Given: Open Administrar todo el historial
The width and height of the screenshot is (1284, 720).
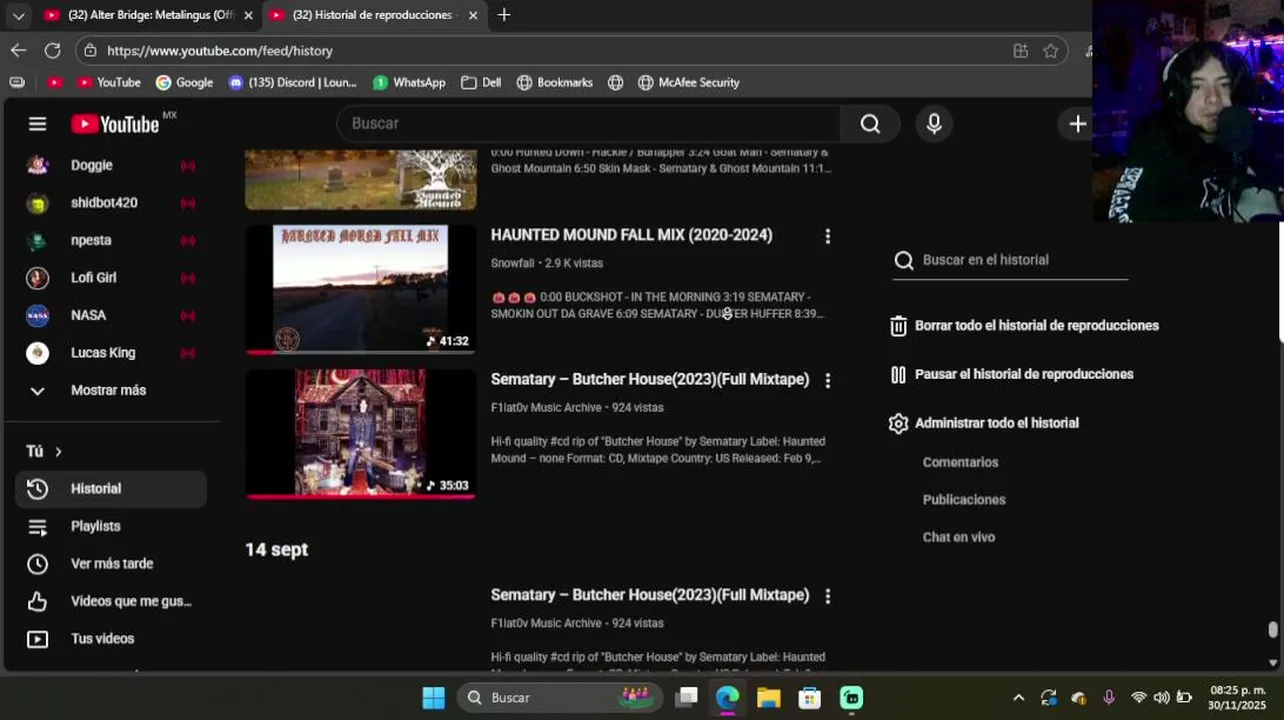Looking at the screenshot, I should (x=984, y=423).
